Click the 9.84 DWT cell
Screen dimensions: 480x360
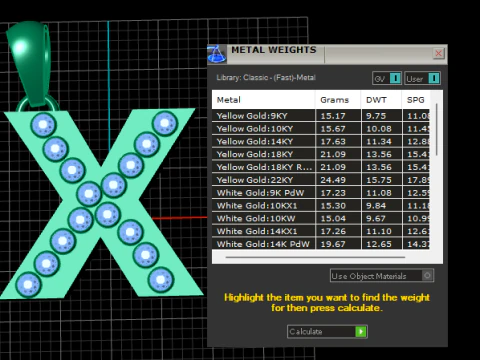coord(381,206)
